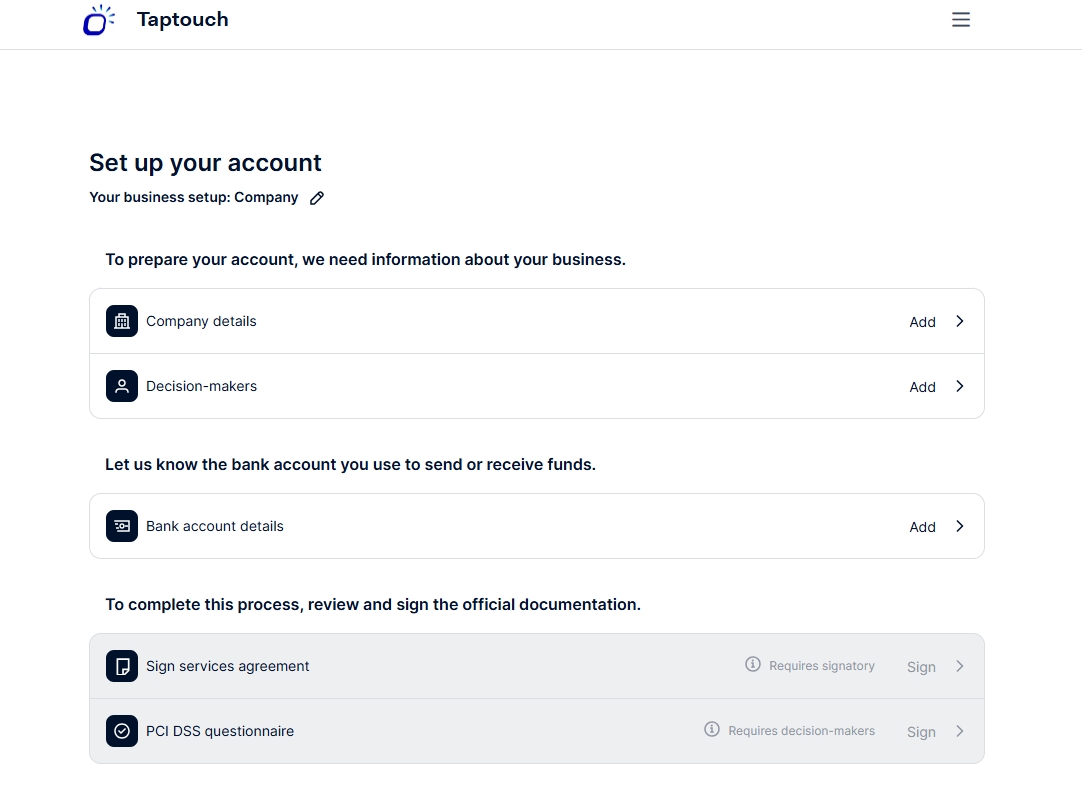Screen dimensions: 1082x795
Task: Edit business setup with pencil icon
Action: pos(317,198)
